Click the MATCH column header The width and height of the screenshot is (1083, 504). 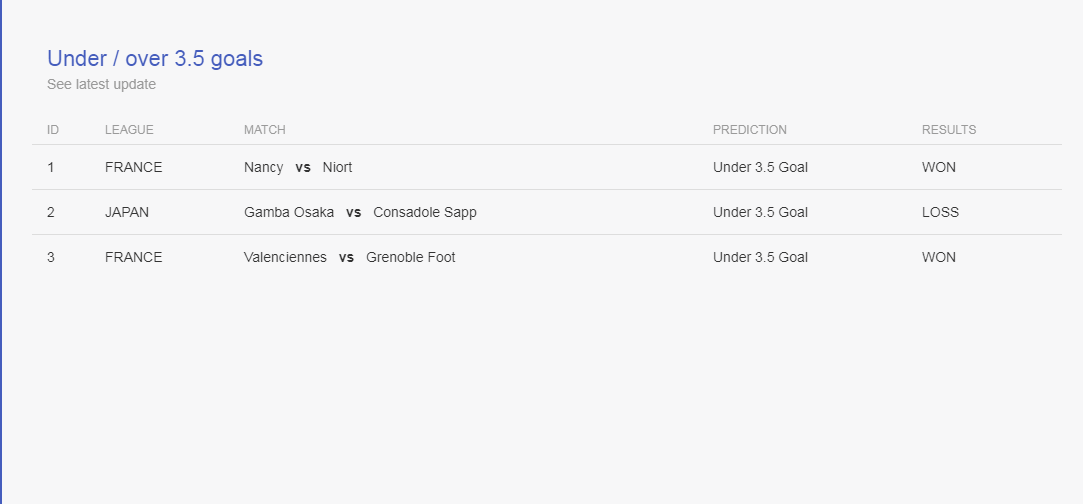(265, 130)
